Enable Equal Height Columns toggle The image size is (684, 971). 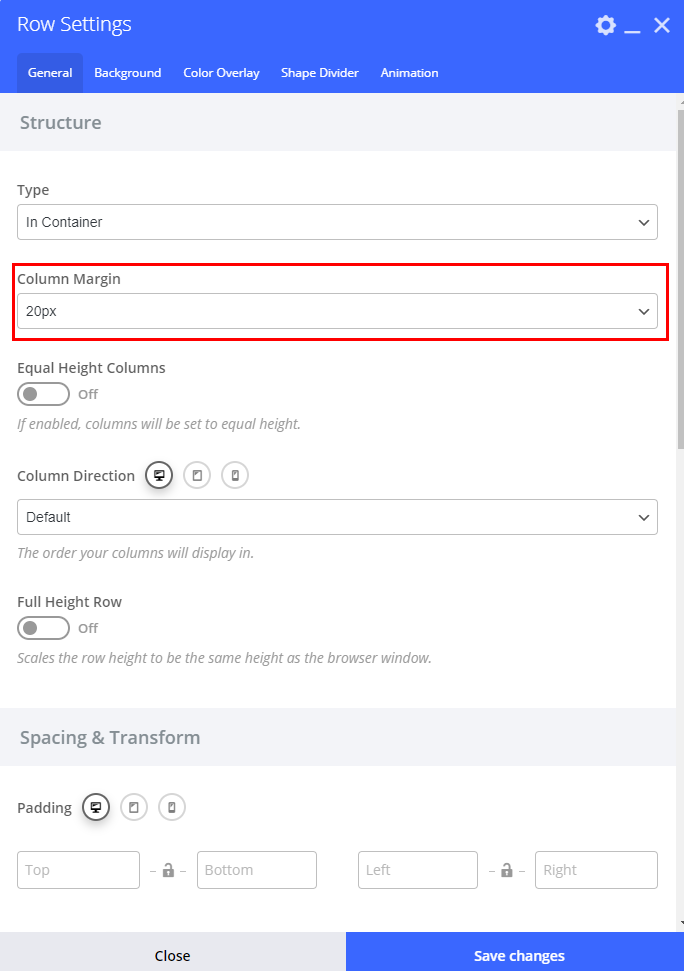43,394
